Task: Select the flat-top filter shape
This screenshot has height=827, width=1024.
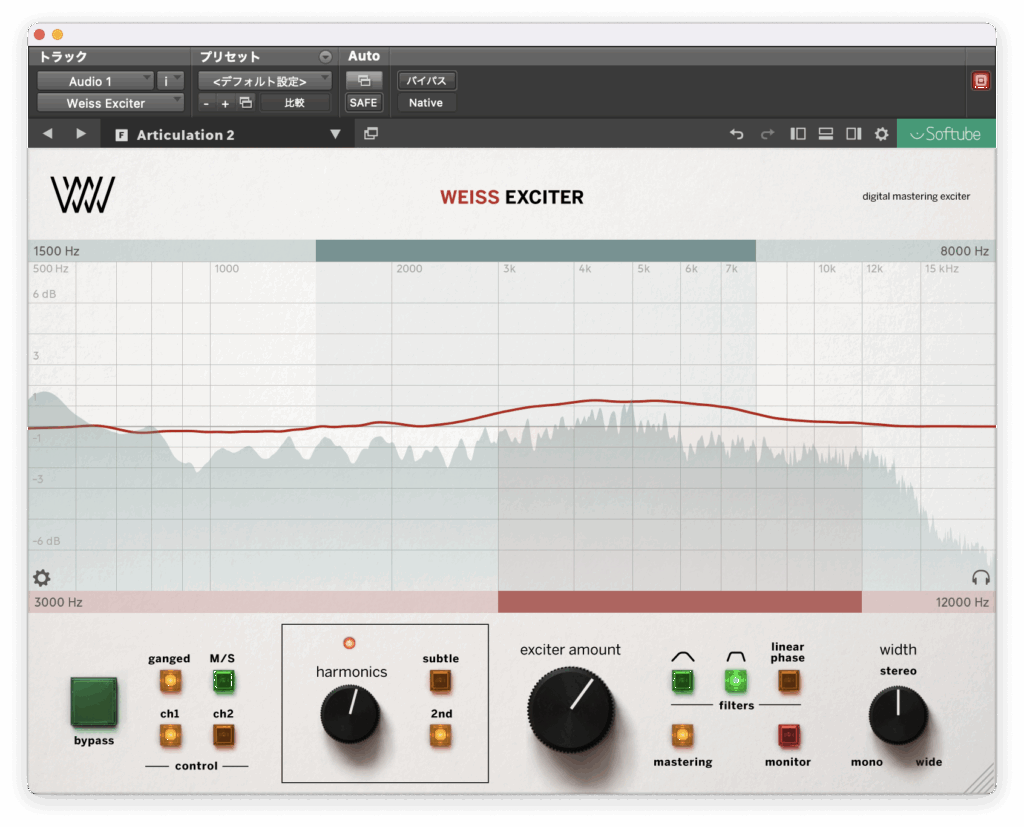Action: 735,681
